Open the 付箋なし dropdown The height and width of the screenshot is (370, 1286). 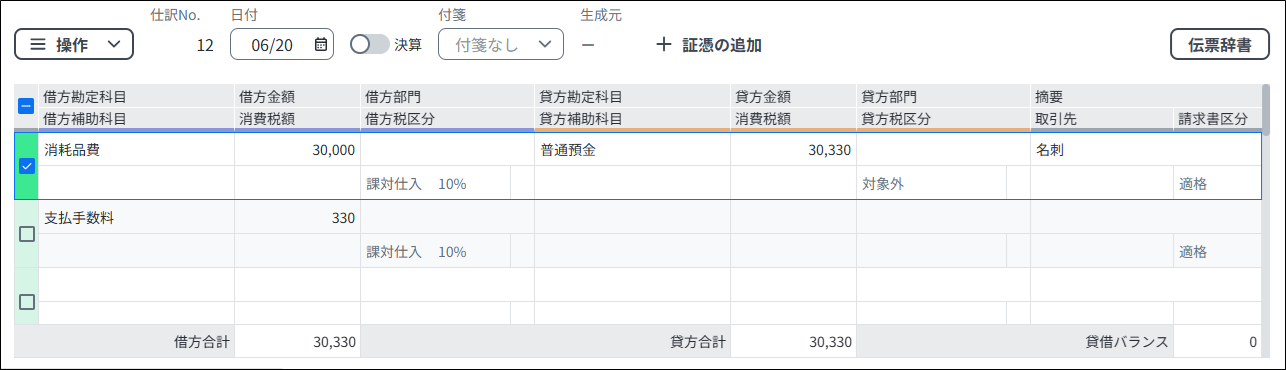click(x=501, y=44)
